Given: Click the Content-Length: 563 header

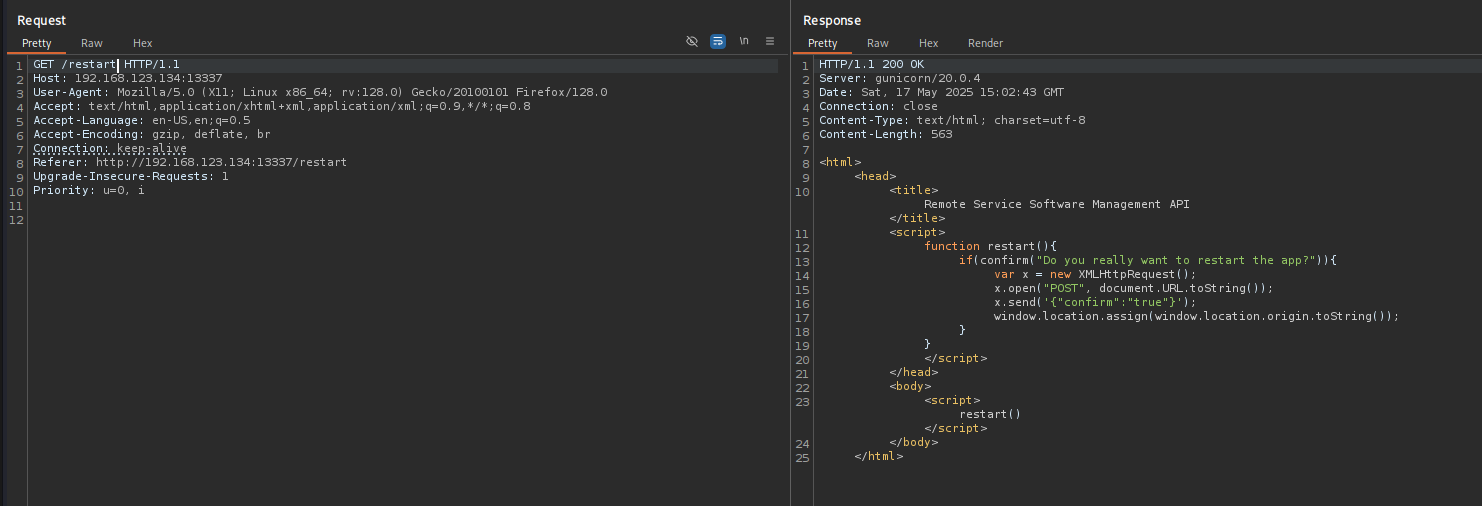Looking at the screenshot, I should point(886,134).
